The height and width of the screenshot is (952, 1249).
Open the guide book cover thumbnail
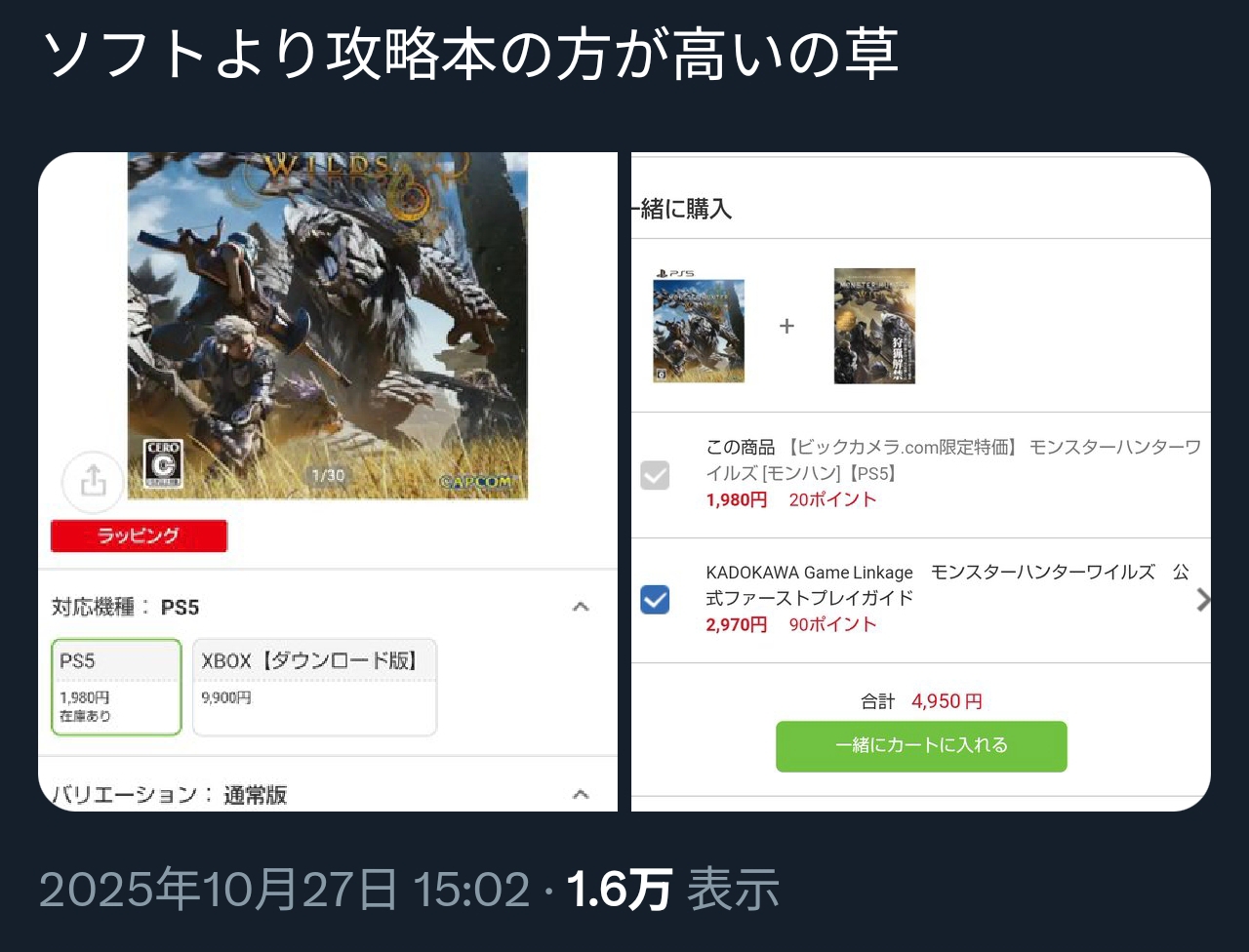(x=874, y=326)
